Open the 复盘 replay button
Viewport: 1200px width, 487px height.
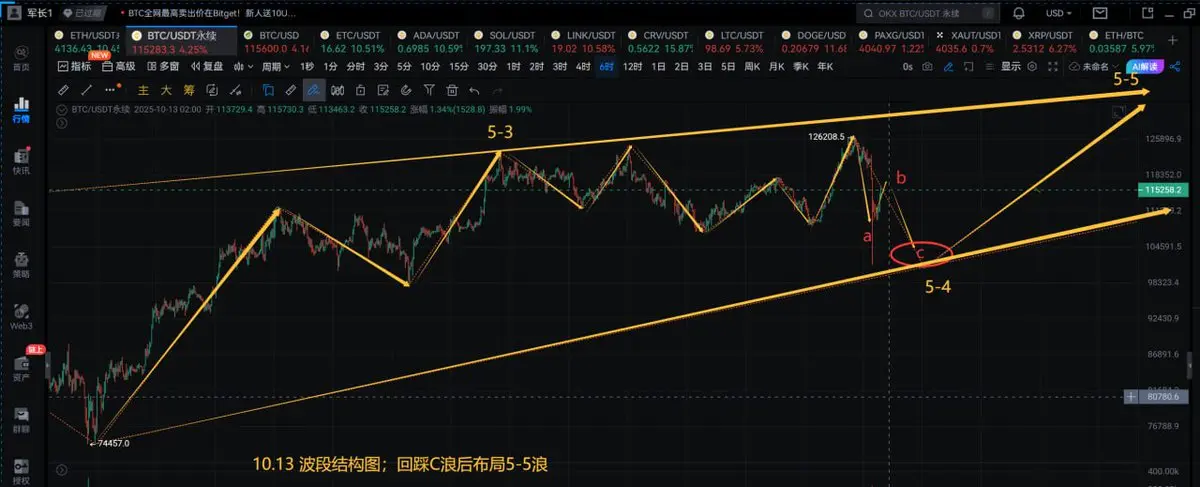click(207, 66)
